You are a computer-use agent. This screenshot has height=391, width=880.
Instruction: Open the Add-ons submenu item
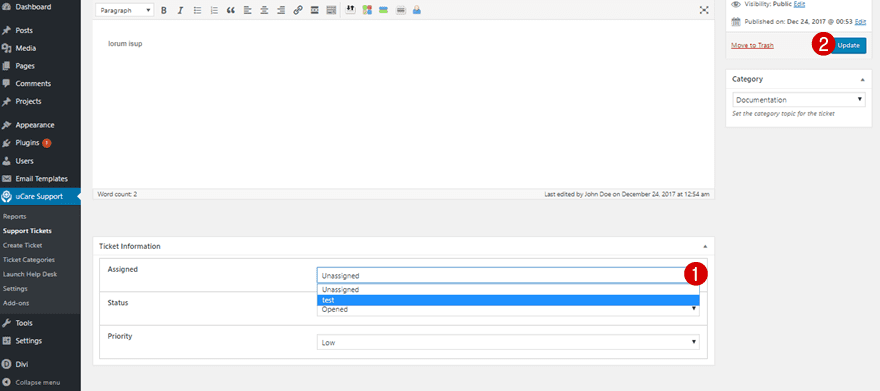click(x=16, y=303)
